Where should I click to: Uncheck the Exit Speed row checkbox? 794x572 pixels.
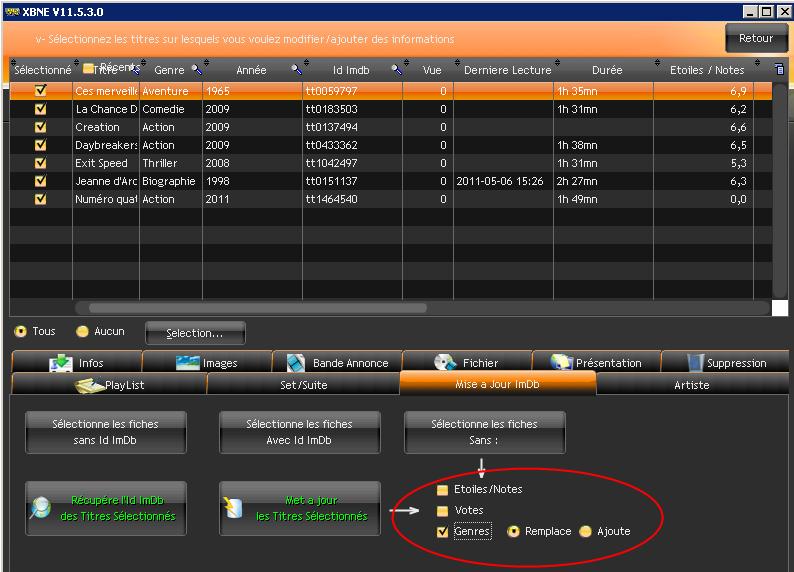click(41, 163)
